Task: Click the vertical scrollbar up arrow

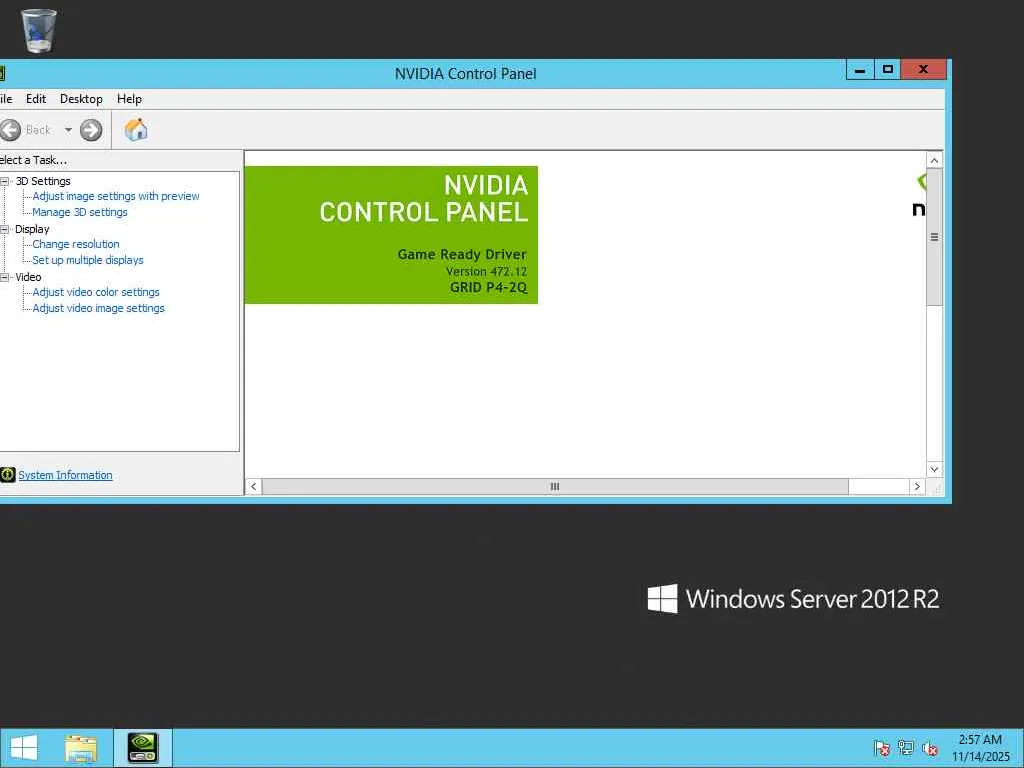Action: click(x=935, y=161)
